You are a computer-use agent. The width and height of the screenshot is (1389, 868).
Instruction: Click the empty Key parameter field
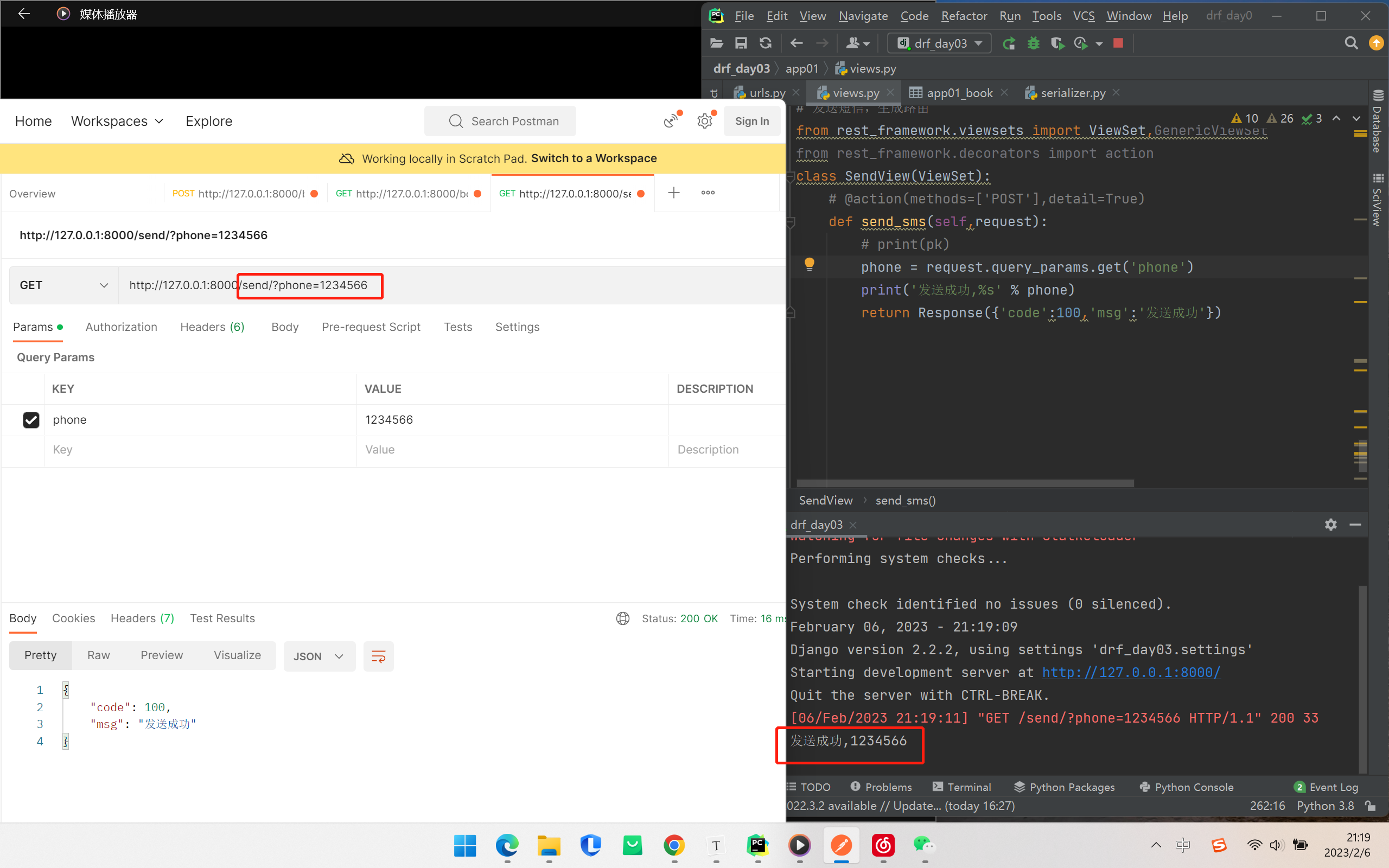(200, 450)
